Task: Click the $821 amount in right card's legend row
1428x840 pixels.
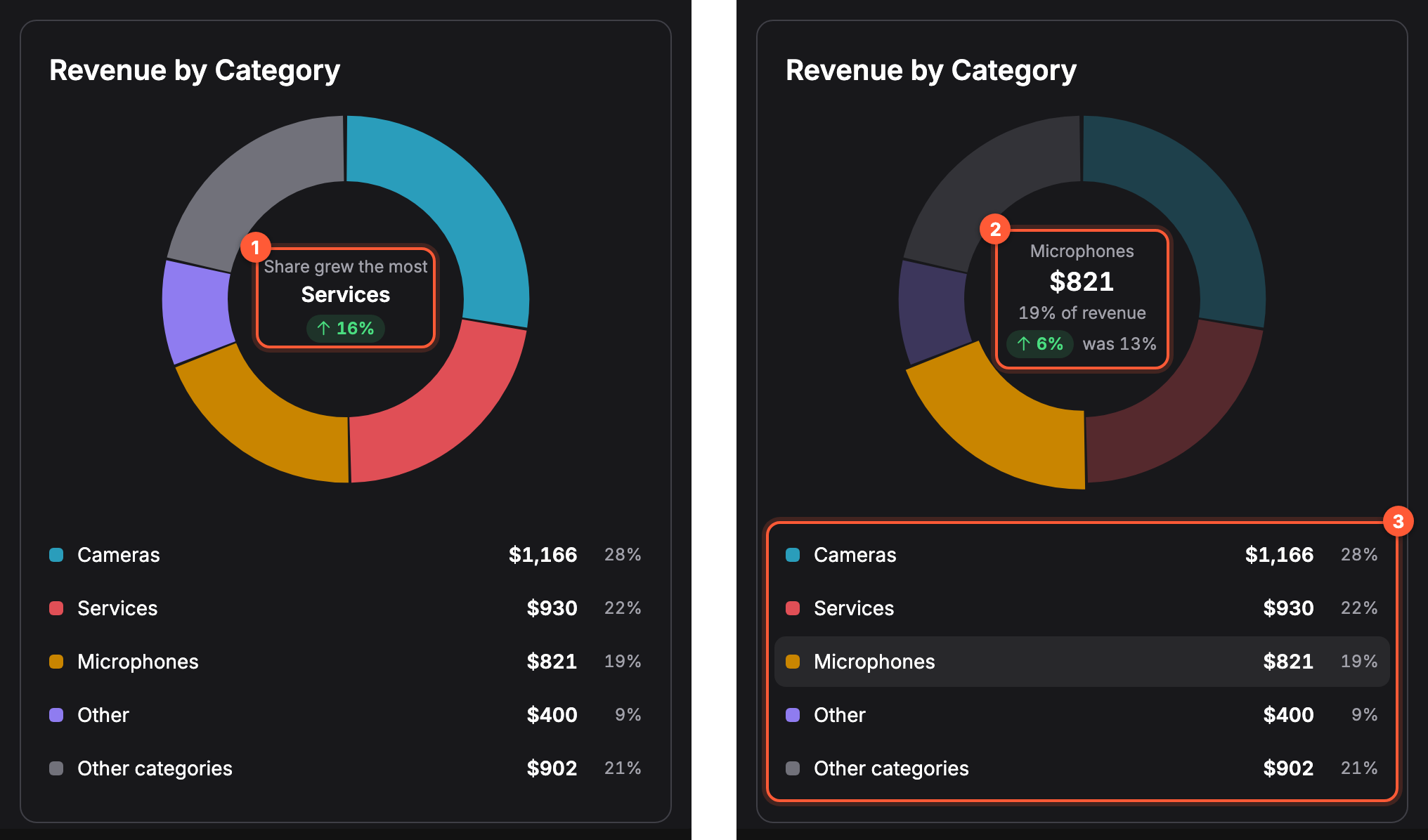Action: (x=1288, y=662)
